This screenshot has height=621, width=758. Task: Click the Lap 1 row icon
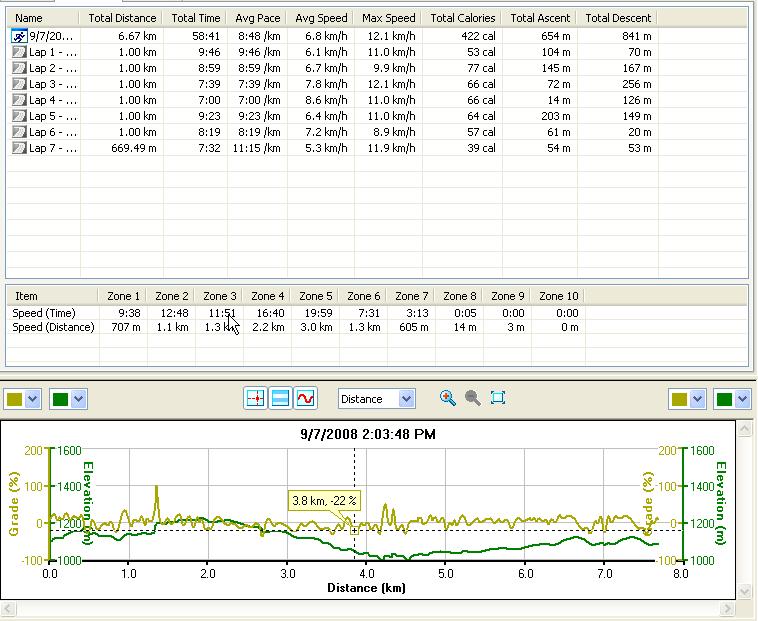(x=19, y=52)
